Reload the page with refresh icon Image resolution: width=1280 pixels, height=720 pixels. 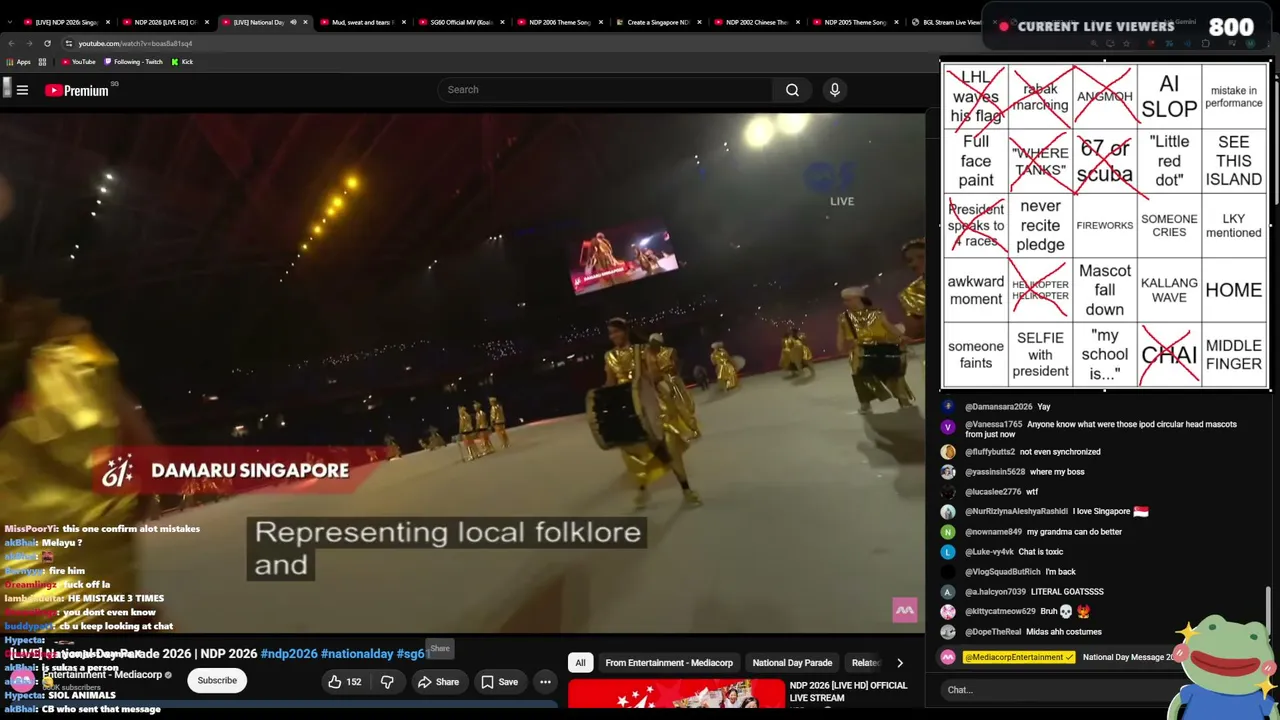coord(47,43)
